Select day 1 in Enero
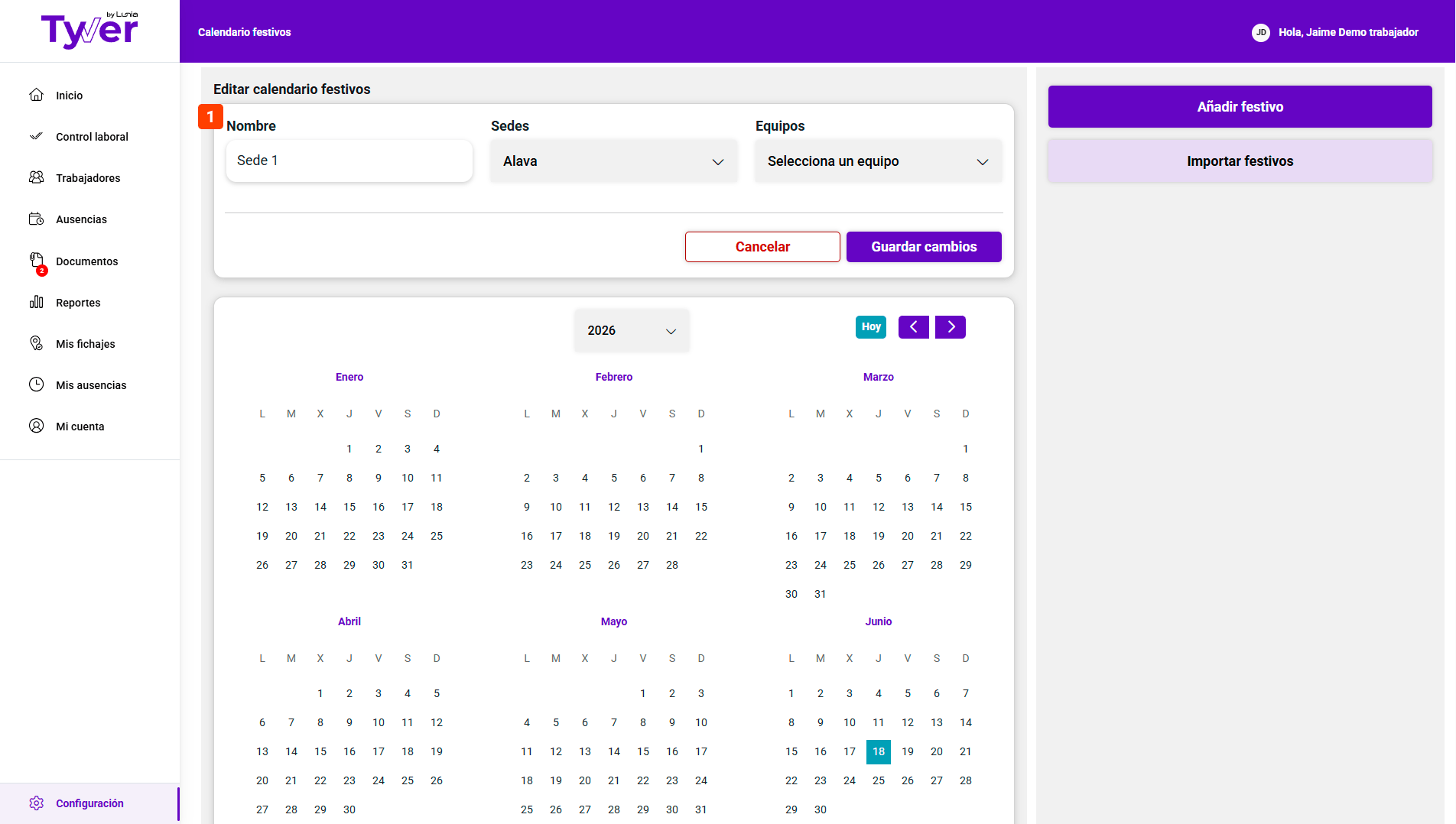The image size is (1456, 824). click(349, 449)
